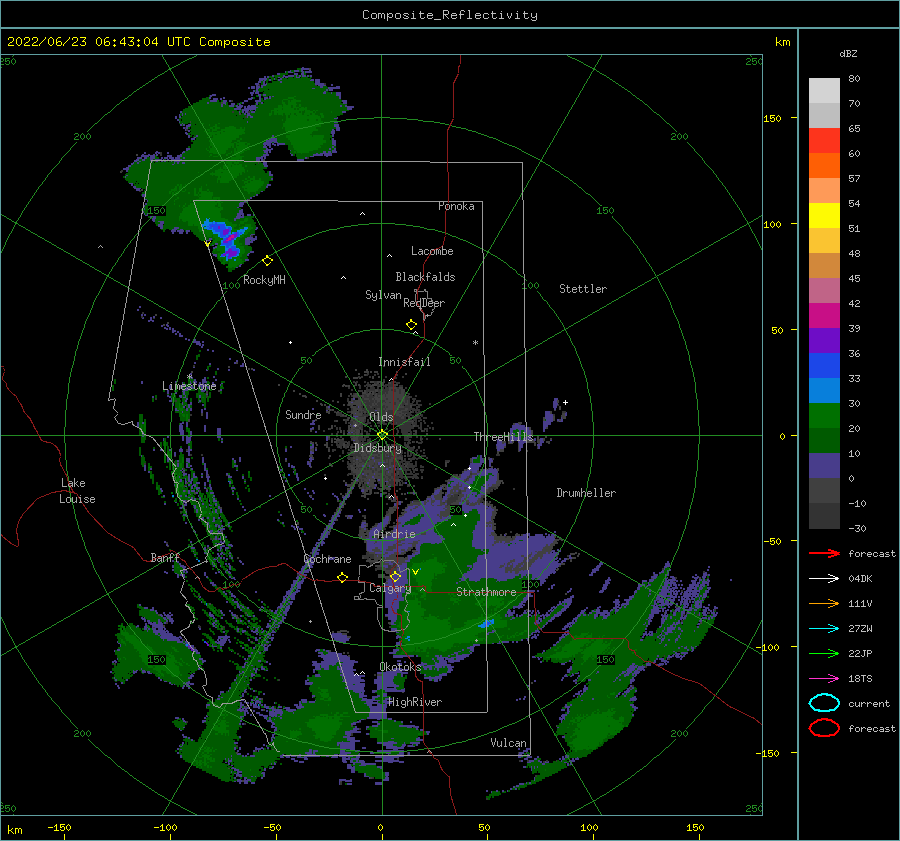The width and height of the screenshot is (900, 841).
Task: Click the blue echo cell southeast of Strathmore
Action: point(486,623)
